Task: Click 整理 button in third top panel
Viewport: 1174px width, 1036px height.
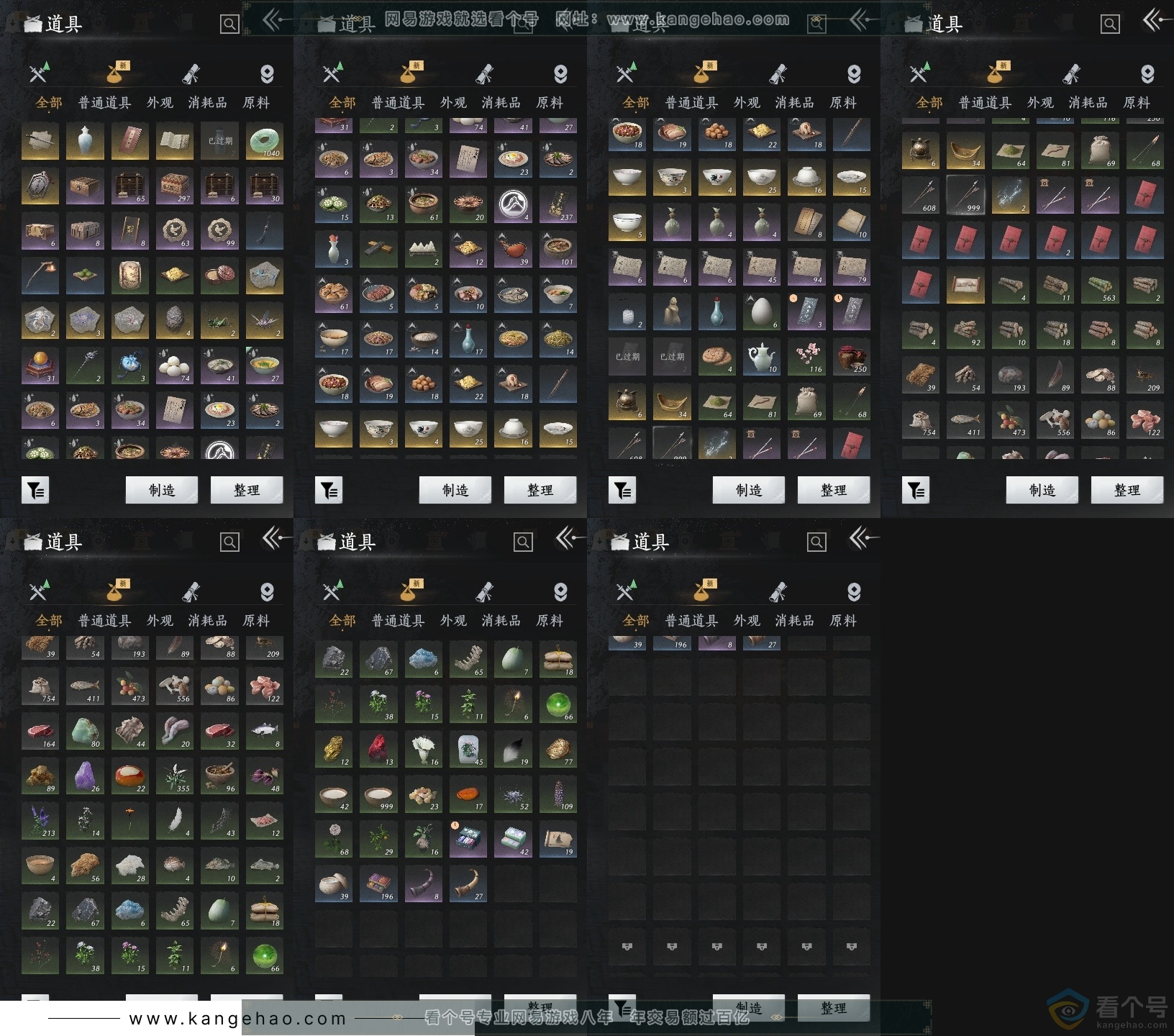Action: coord(834,490)
